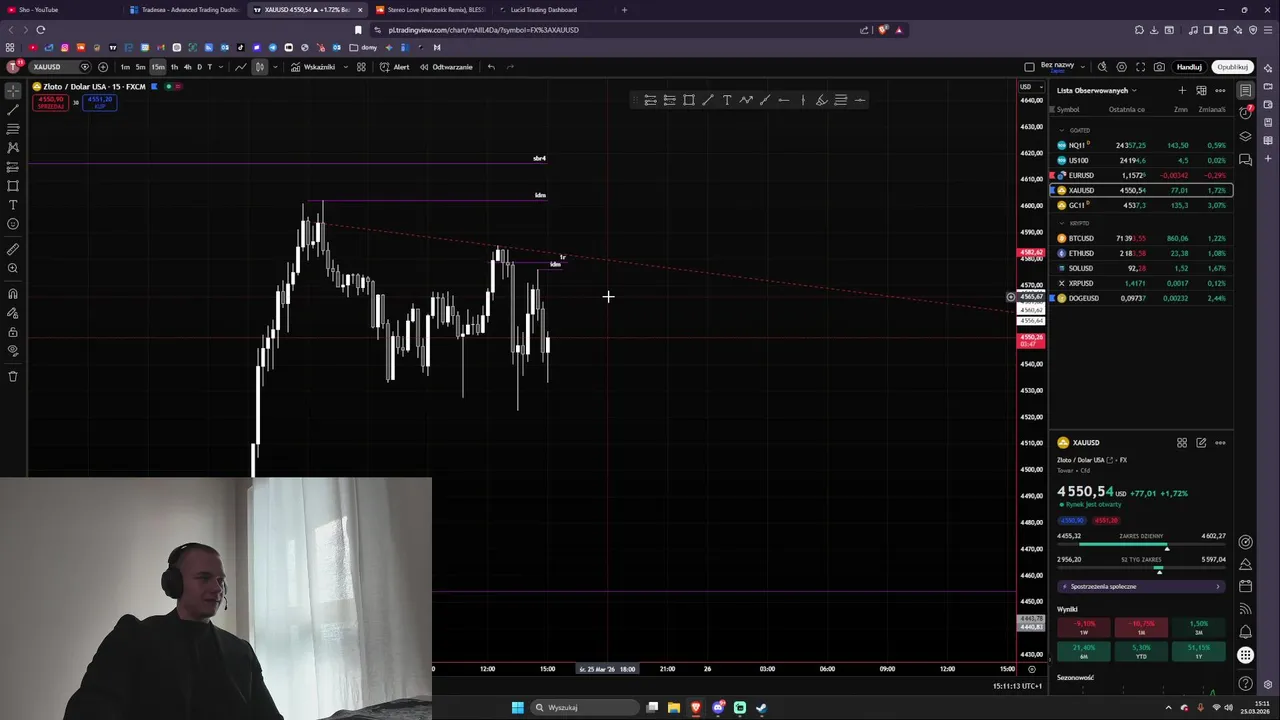The width and height of the screenshot is (1280, 720).
Task: Open watchlist more options menu
Action: (1220, 90)
